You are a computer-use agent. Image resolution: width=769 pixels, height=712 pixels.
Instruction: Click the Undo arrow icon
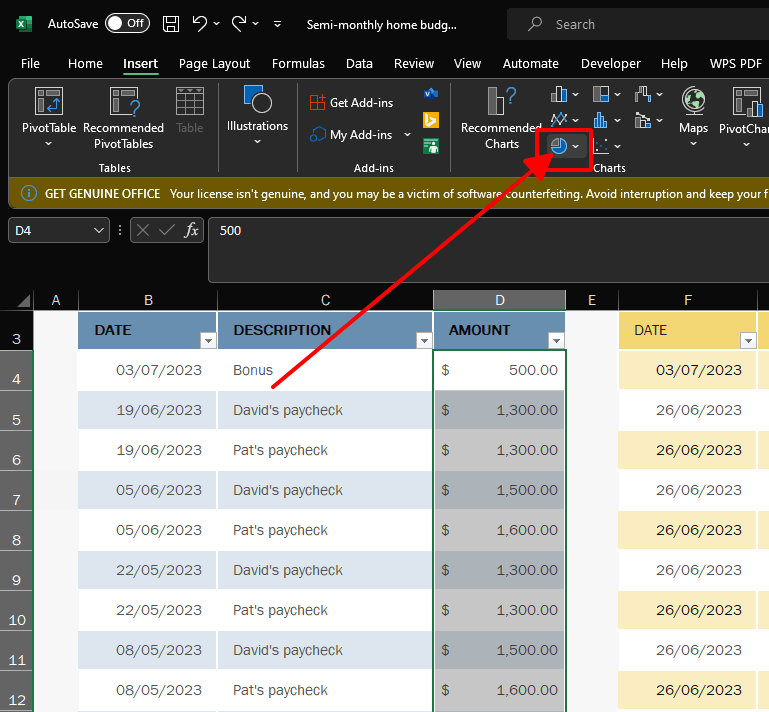[x=199, y=24]
